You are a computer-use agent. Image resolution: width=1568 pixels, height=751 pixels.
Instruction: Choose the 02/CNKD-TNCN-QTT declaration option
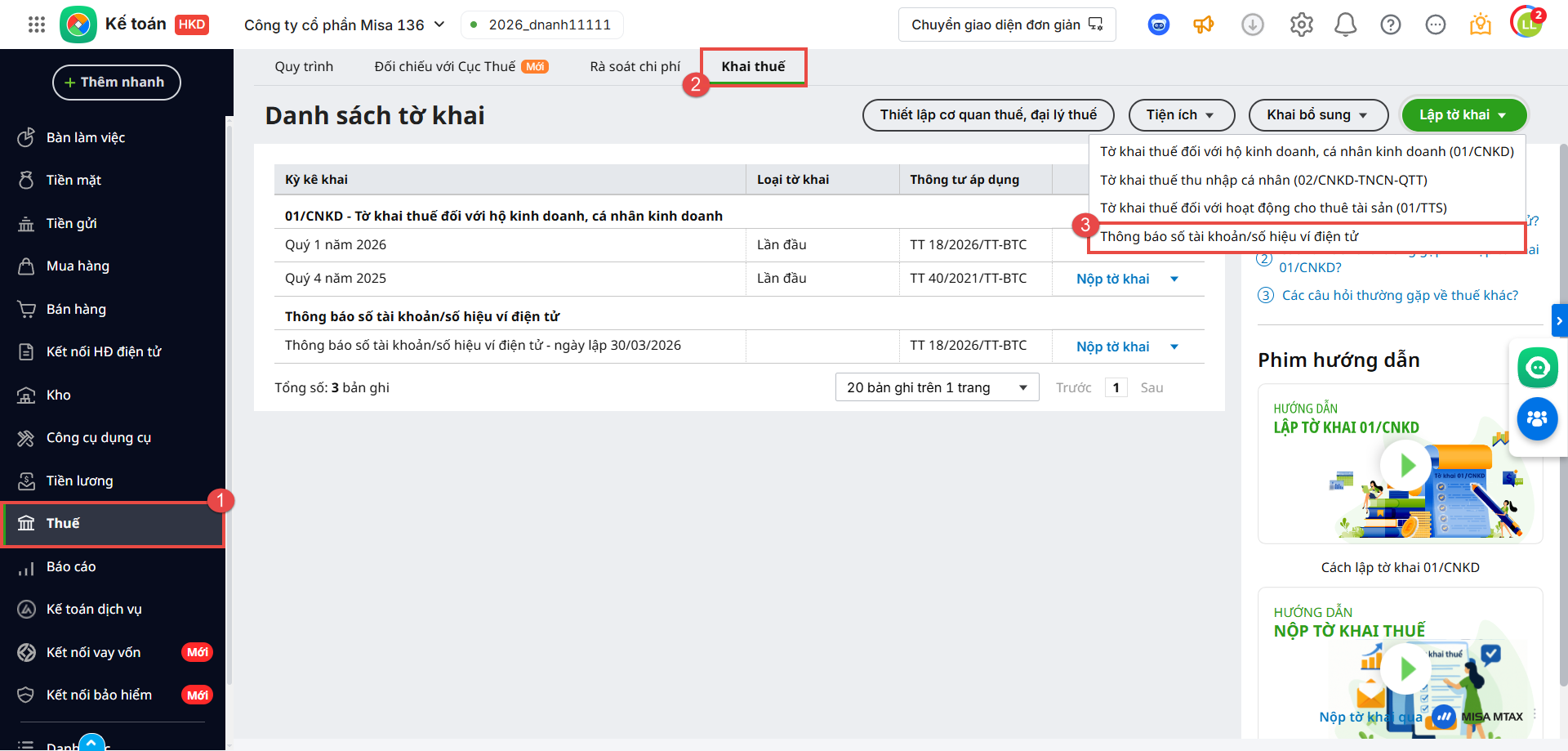point(1263,180)
